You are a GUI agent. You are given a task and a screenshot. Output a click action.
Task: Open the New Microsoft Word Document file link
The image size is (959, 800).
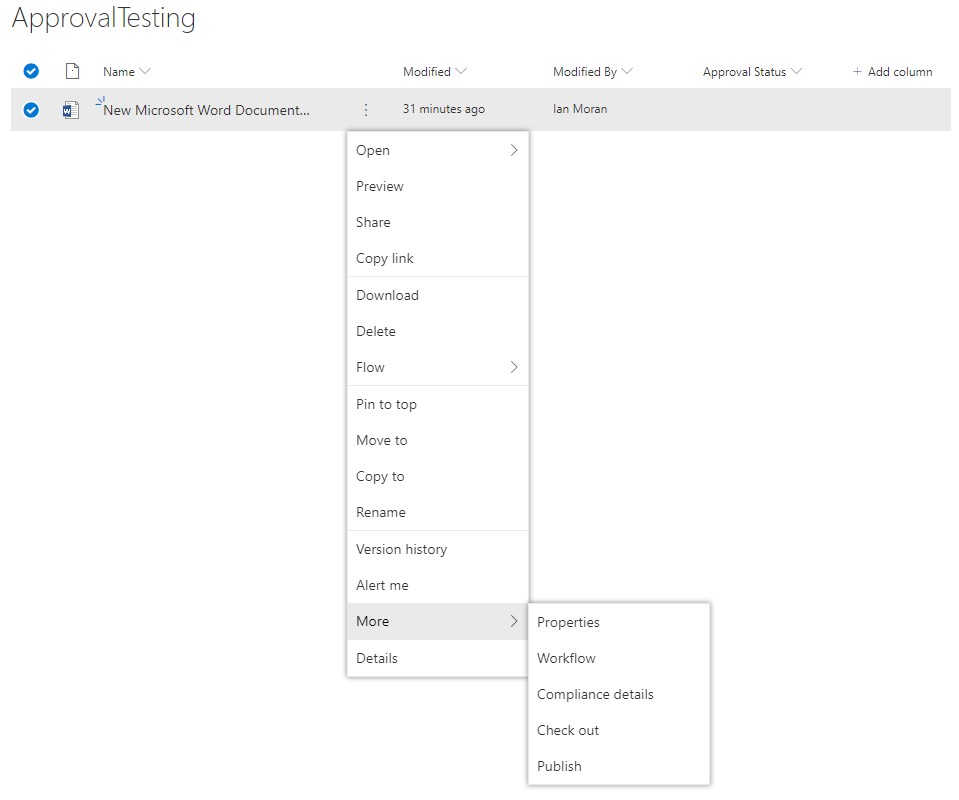click(207, 110)
